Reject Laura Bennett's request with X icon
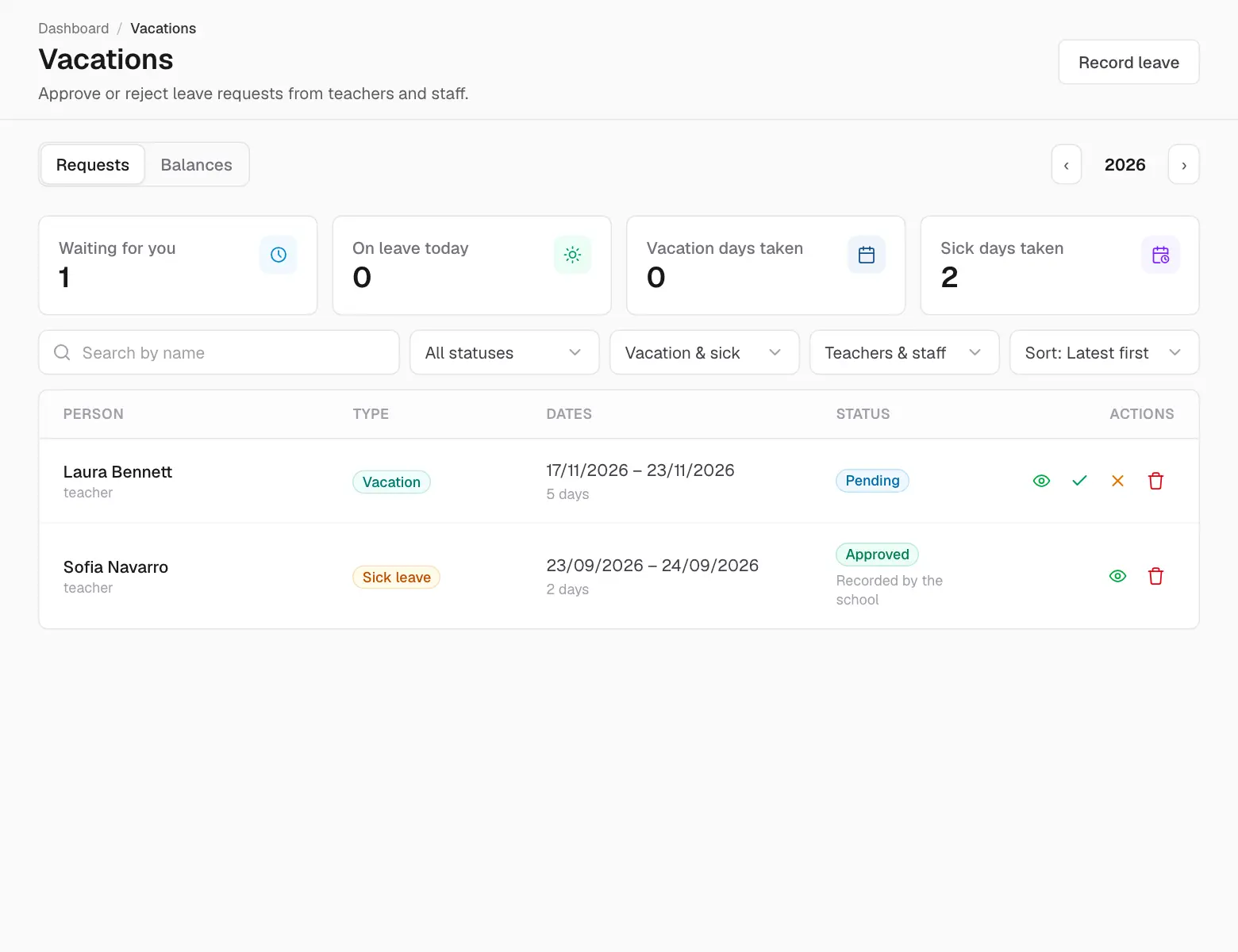Image resolution: width=1238 pixels, height=952 pixels. pos(1117,481)
